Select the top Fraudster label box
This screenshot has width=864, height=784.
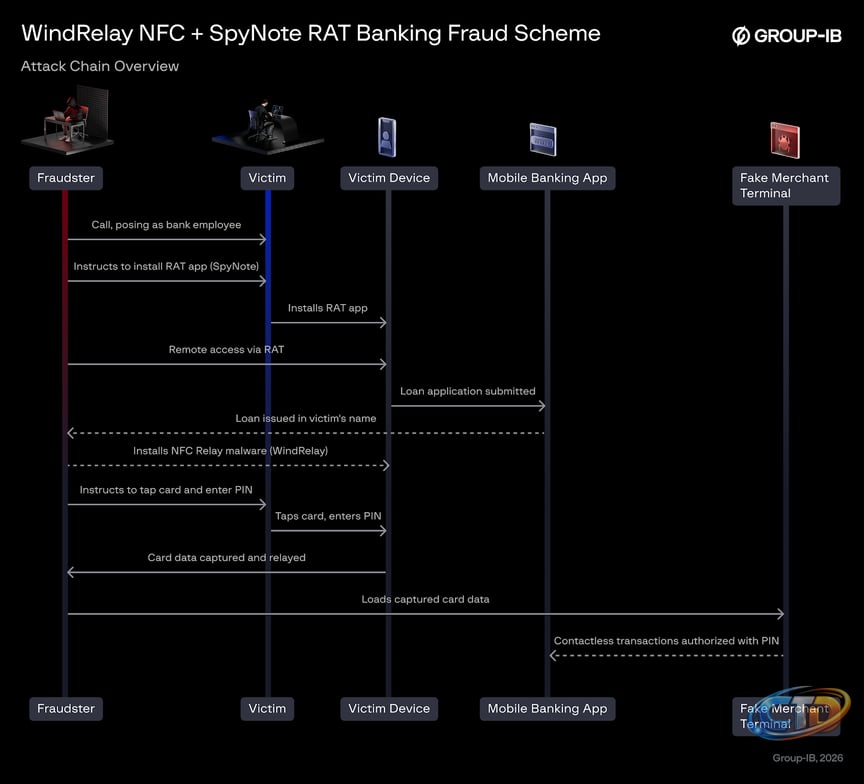pos(66,178)
